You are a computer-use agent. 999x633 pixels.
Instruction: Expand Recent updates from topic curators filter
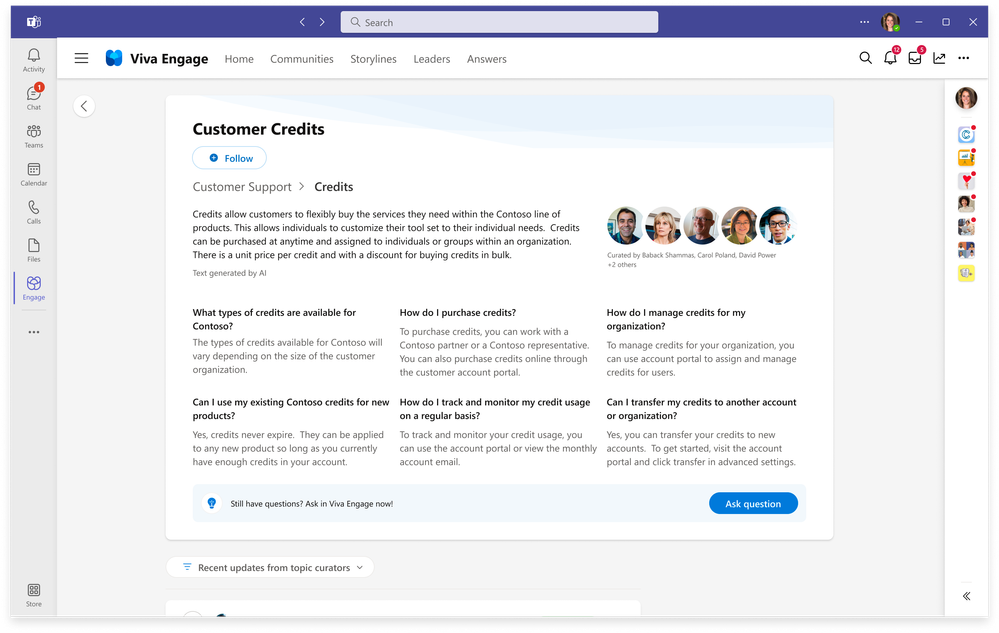tap(270, 567)
